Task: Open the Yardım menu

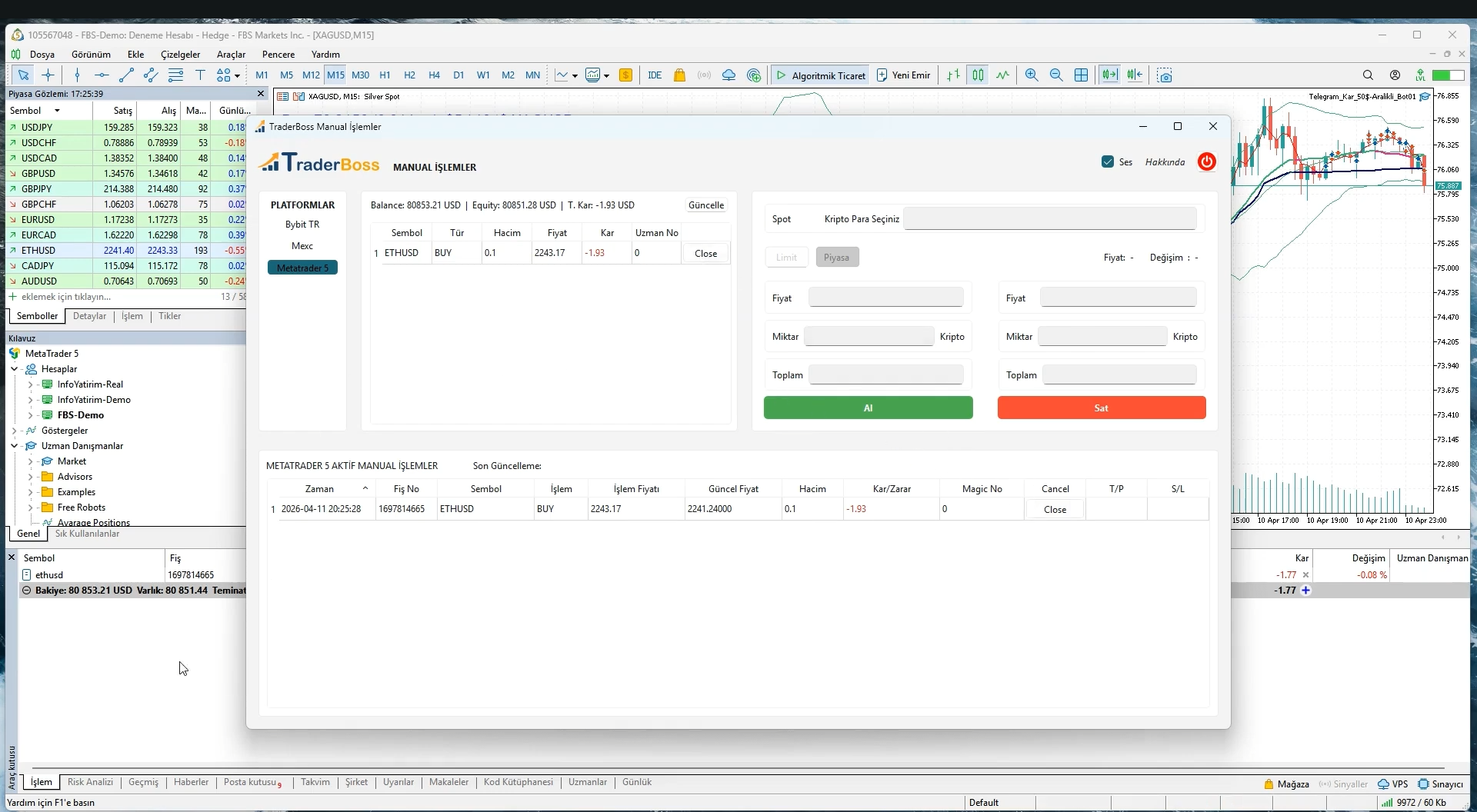Action: (x=325, y=54)
